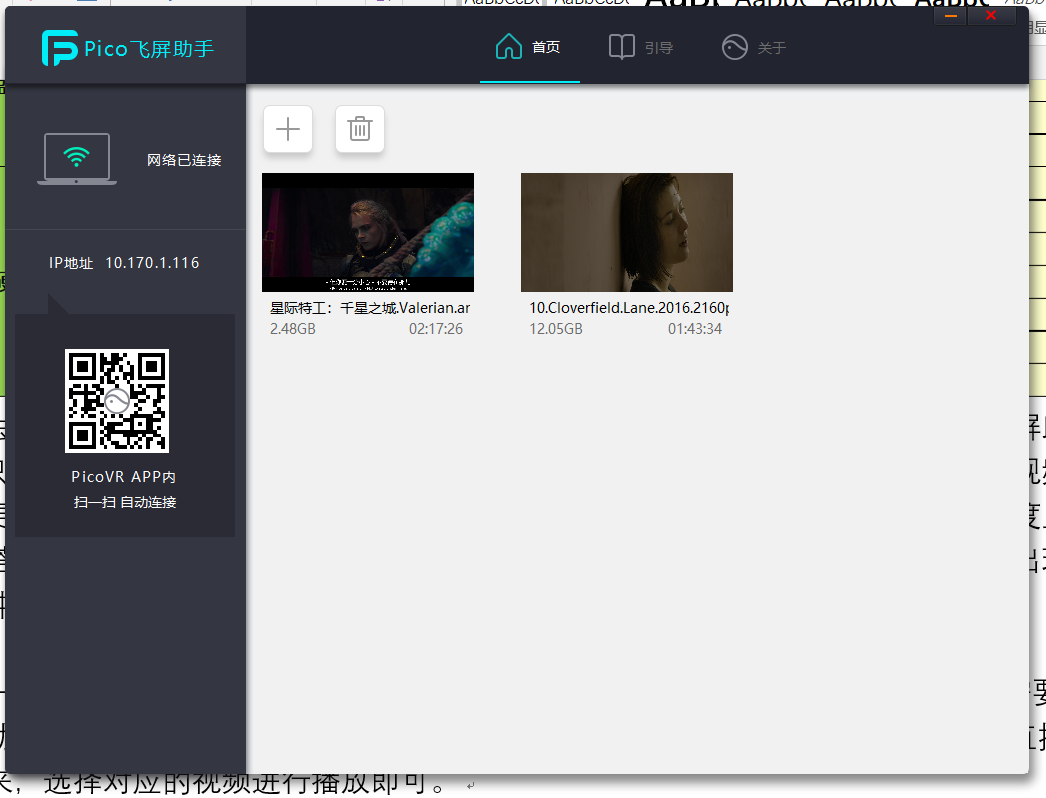Select the 10.Cloverfield.Lane video thumbnail

point(627,232)
